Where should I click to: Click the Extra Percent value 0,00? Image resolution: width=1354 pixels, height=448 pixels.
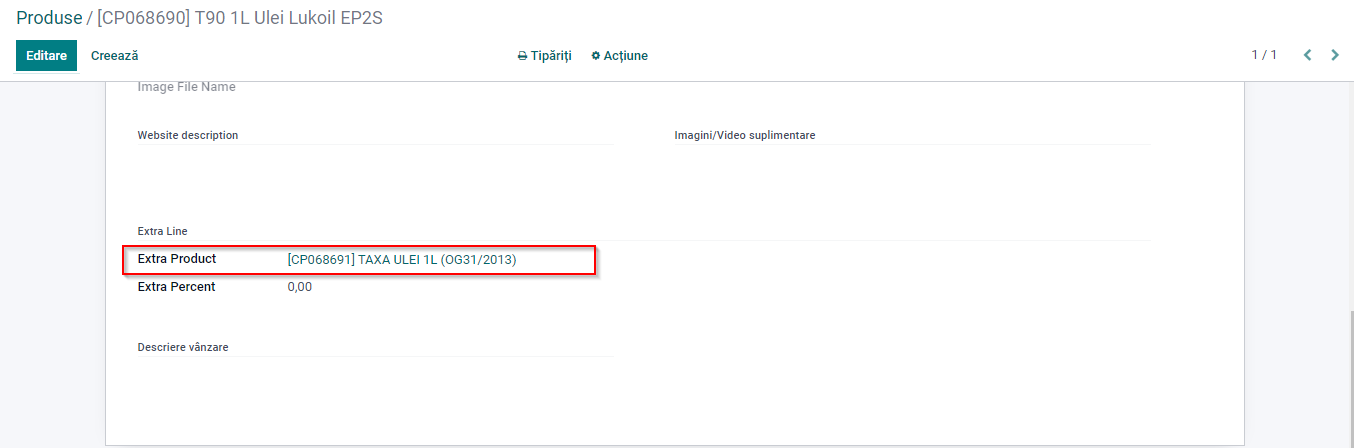click(x=300, y=287)
